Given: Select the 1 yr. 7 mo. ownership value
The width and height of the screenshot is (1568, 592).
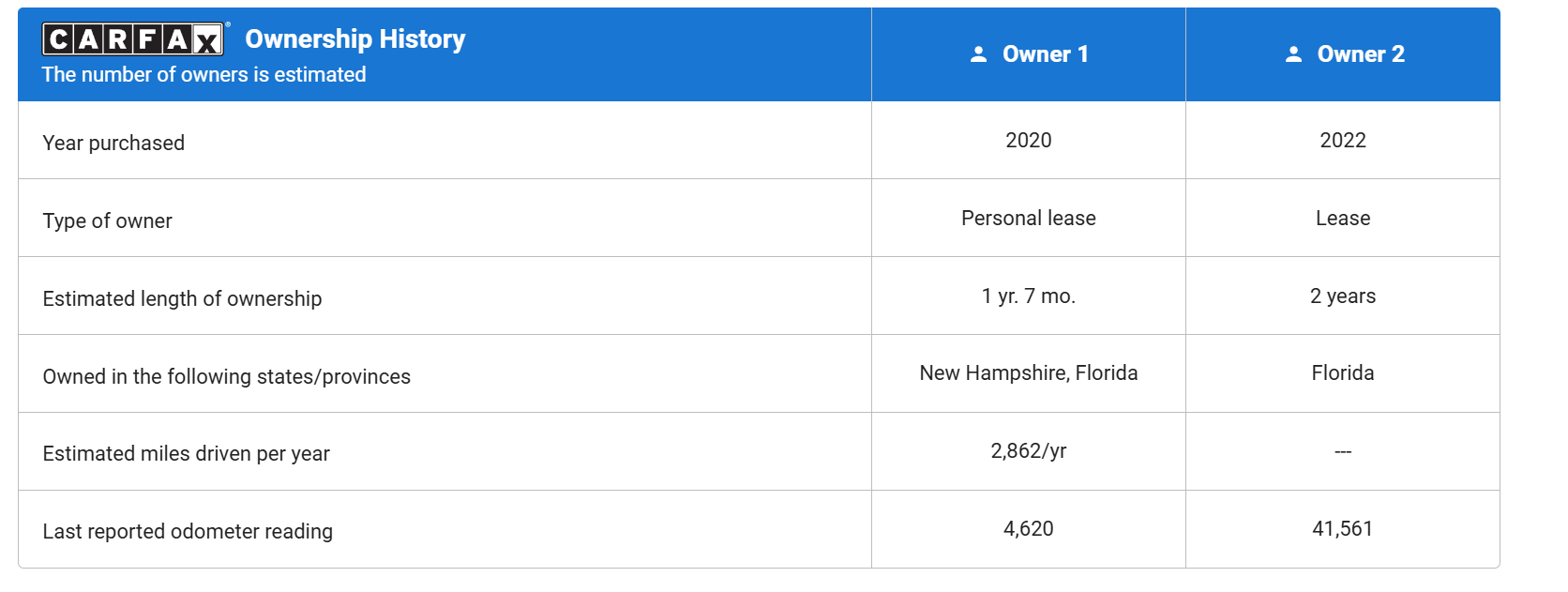Looking at the screenshot, I should pos(1029,296).
